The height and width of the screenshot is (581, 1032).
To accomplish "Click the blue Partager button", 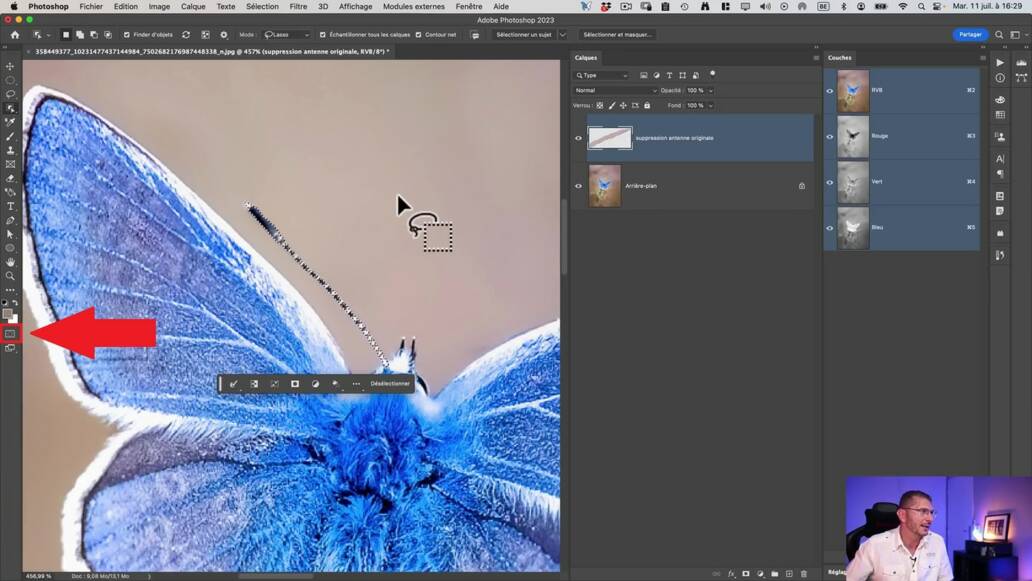I will point(970,35).
